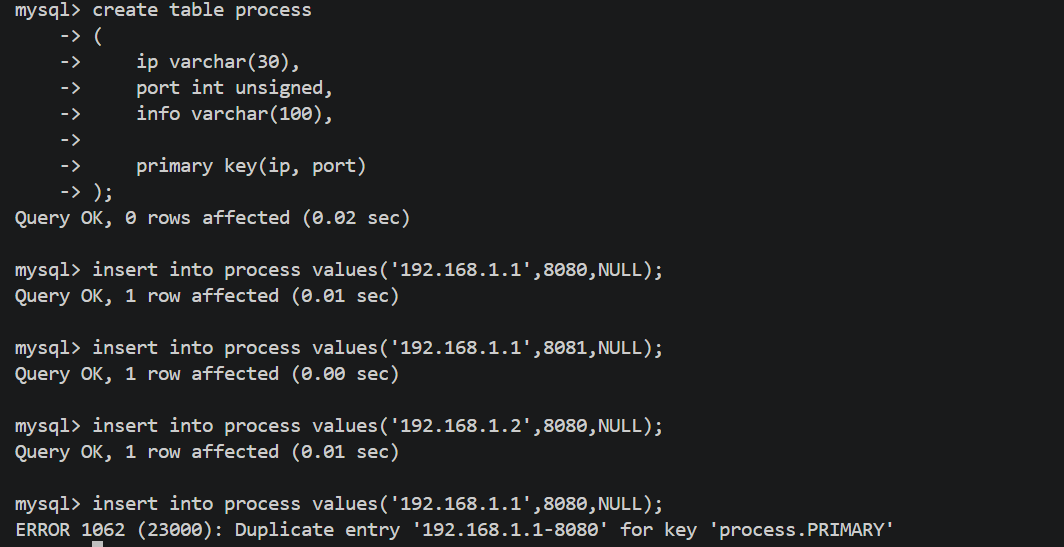Click 'Query OK, 1 row affected (0.00 sec)'
The height and width of the screenshot is (547, 1064).
click(x=207, y=374)
